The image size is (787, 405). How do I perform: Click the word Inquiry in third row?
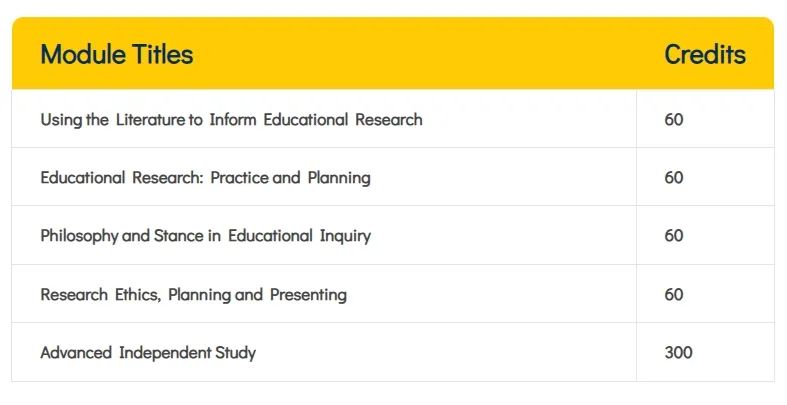(x=345, y=236)
